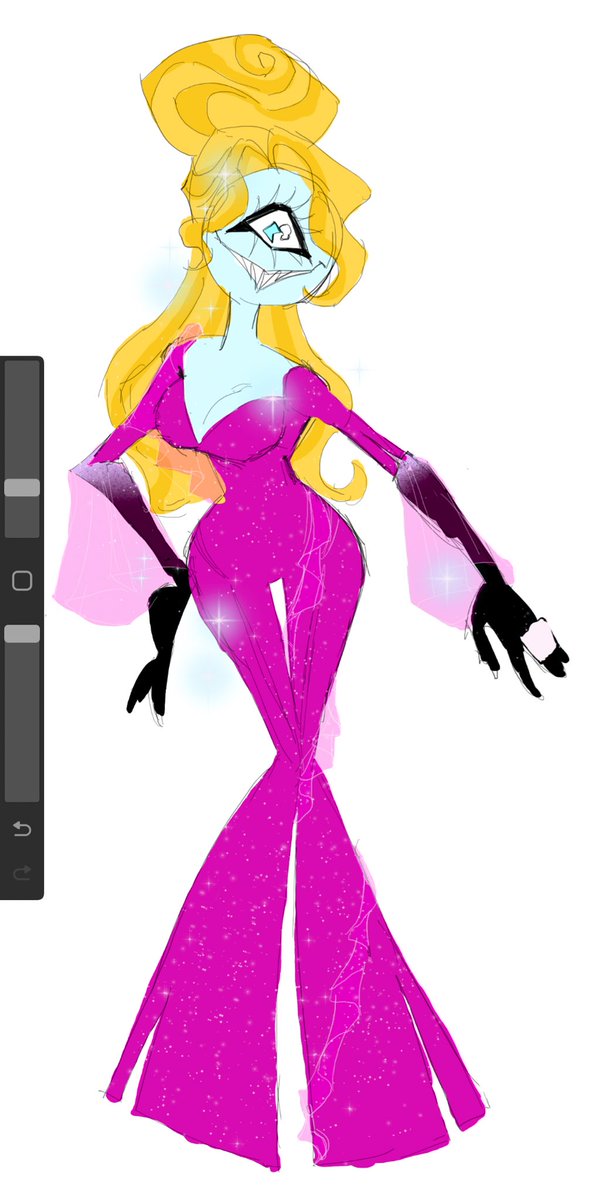Tap the brush size slider handle
605x1200 pixels.
[x=22, y=487]
